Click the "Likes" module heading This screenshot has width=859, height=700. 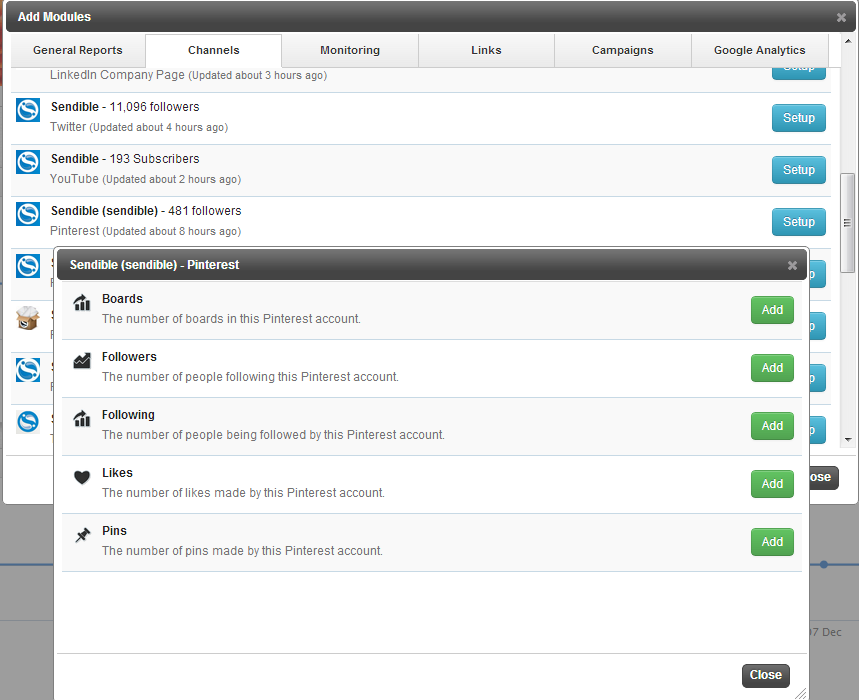[x=117, y=473]
